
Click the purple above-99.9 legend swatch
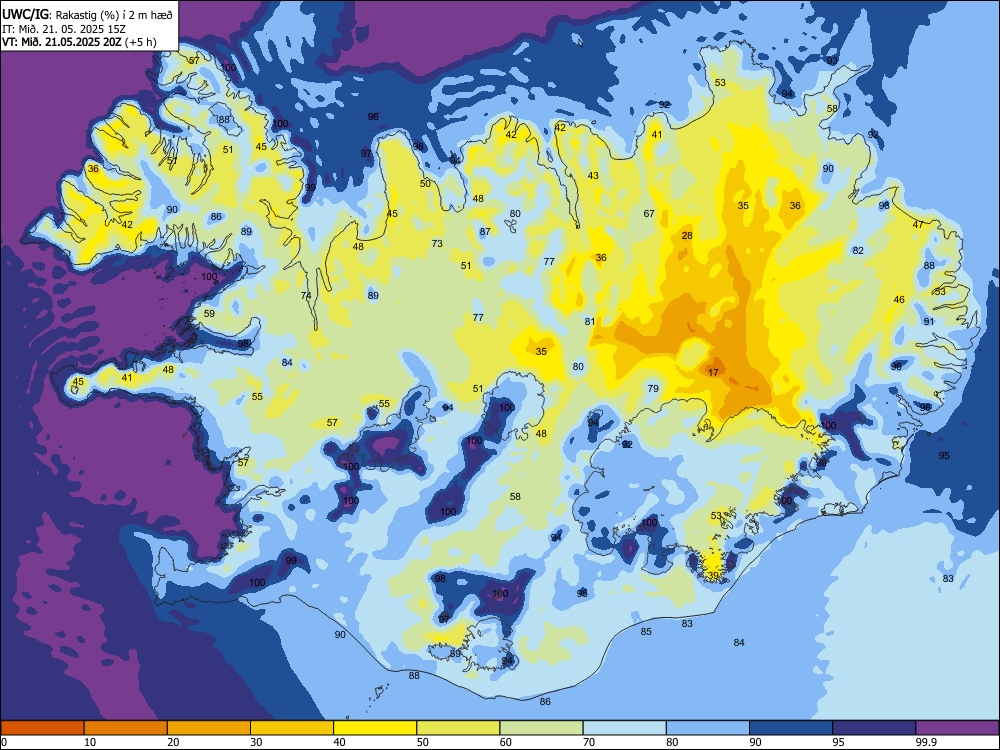[x=957, y=728]
